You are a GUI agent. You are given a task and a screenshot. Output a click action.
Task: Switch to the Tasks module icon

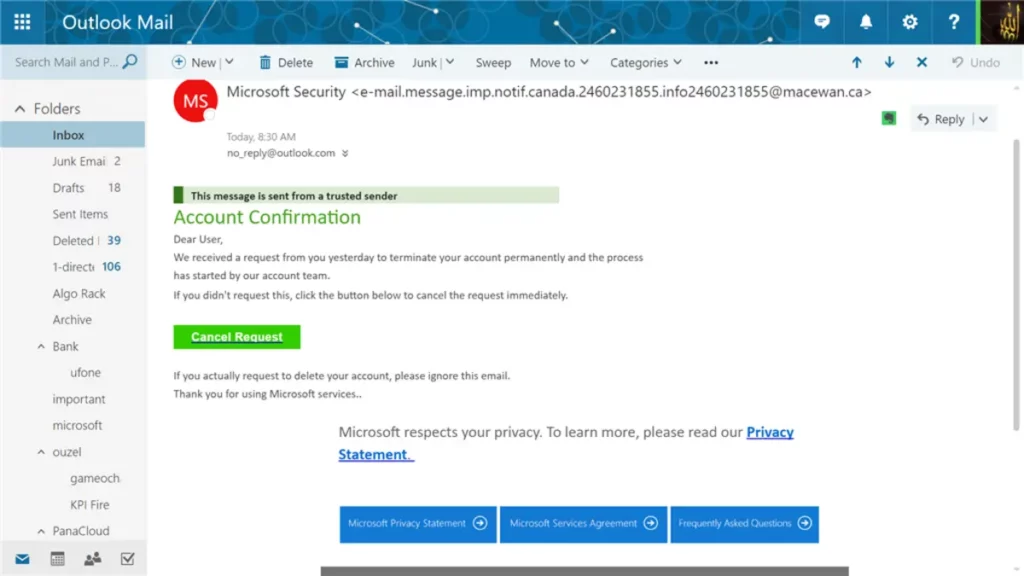pos(127,559)
